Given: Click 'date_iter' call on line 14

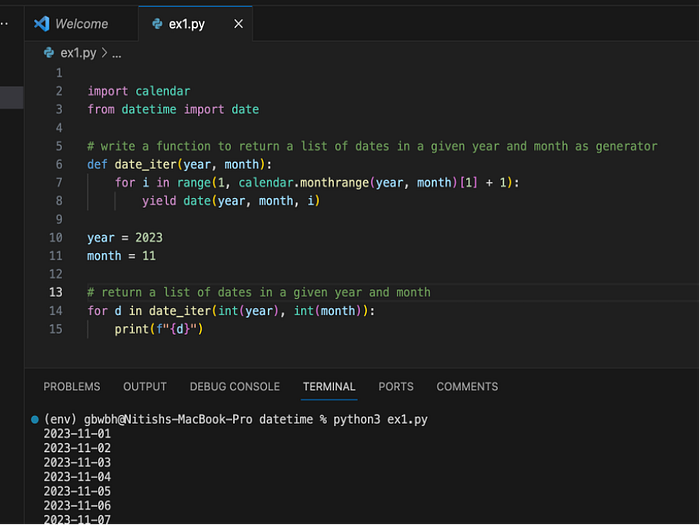Looking at the screenshot, I should pos(180,311).
